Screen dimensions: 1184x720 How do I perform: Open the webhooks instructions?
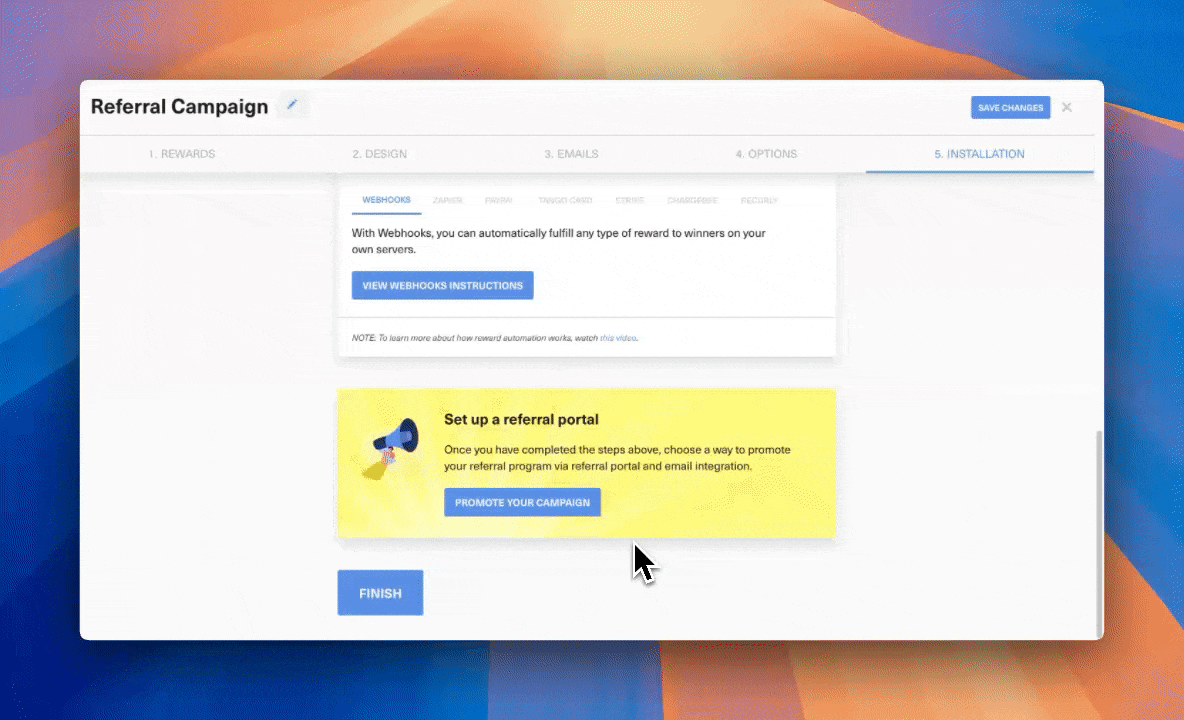point(442,285)
